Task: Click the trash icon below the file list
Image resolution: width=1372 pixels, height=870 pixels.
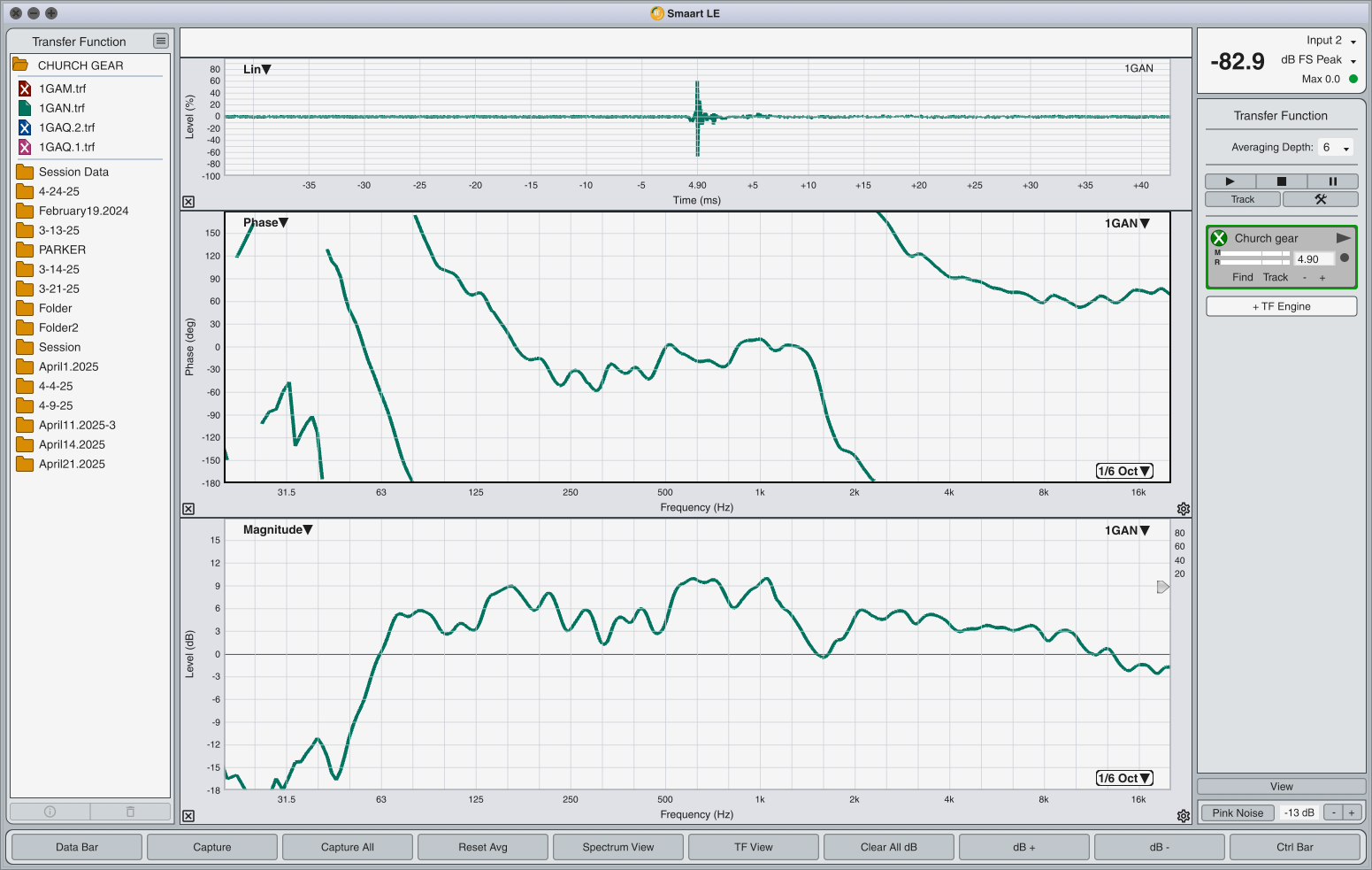Action: click(130, 812)
